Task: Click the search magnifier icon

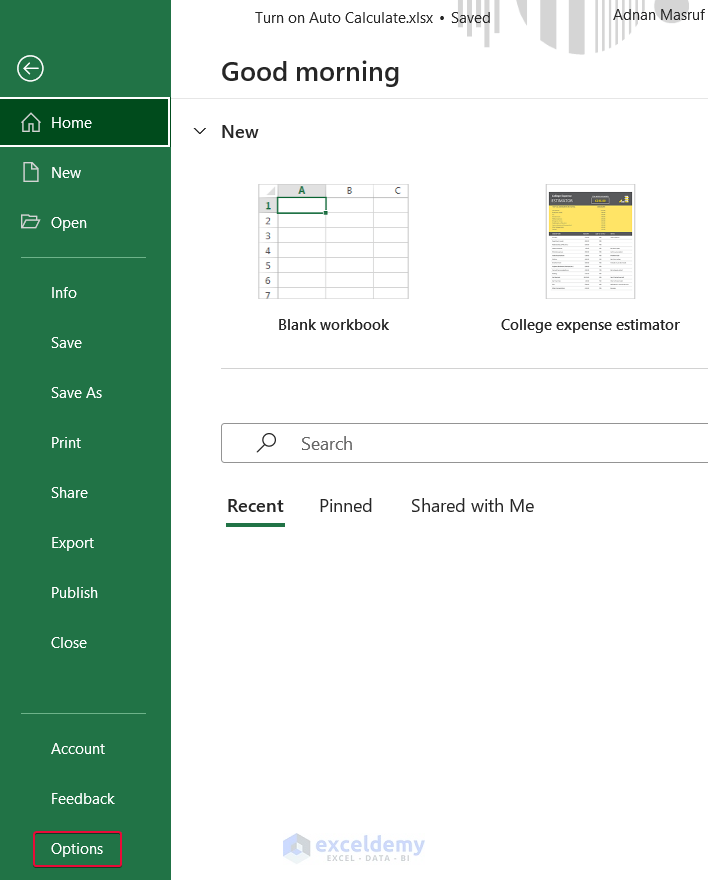Action: point(267,443)
